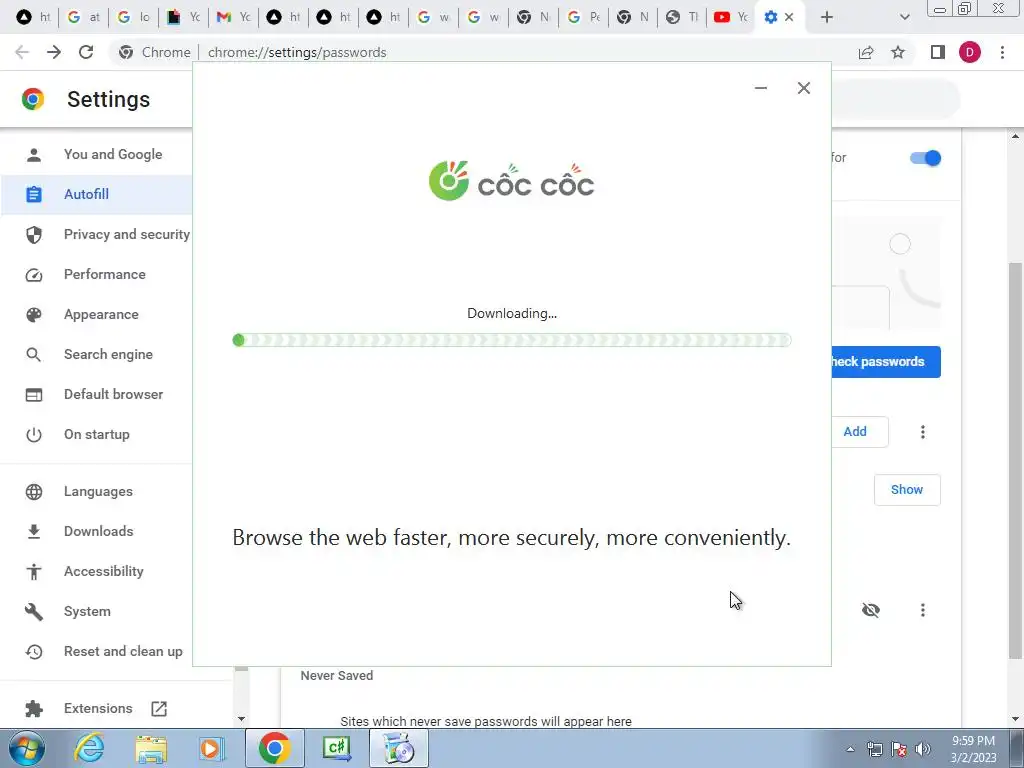Open more options next to Add
The image size is (1024, 768).
click(x=923, y=432)
